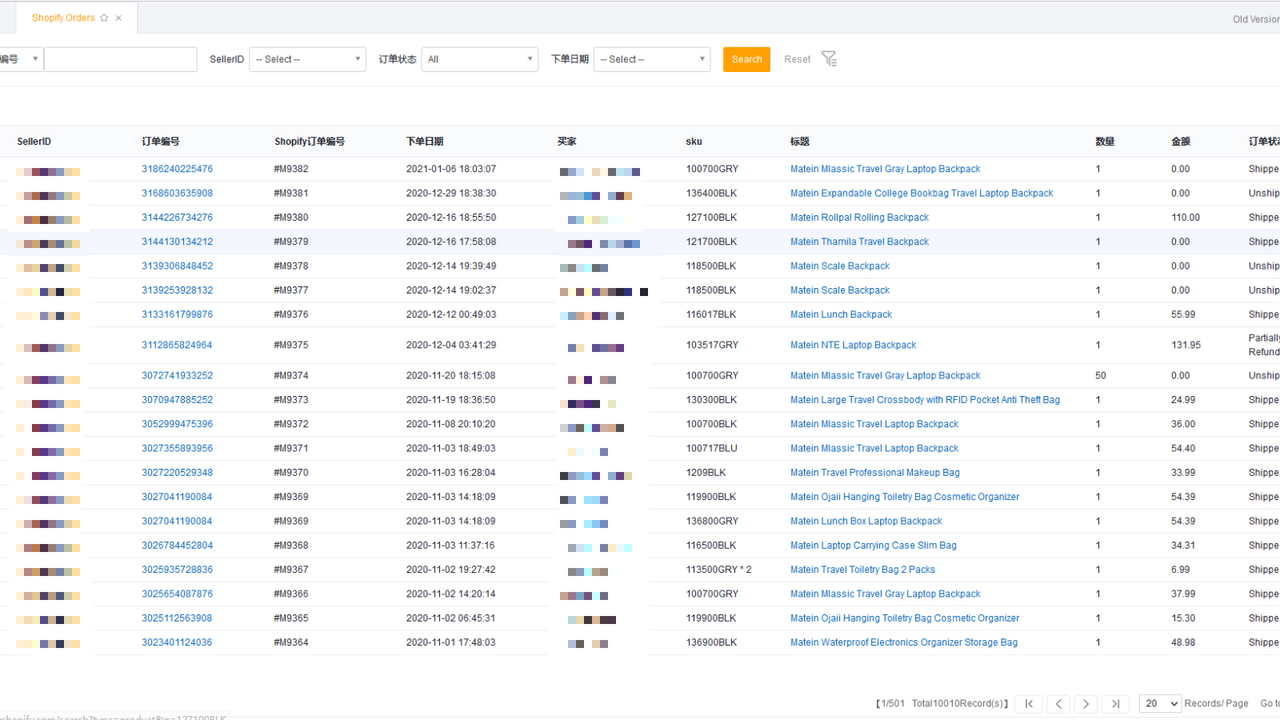Click the star icon on Shopify Orders tab

(105, 18)
